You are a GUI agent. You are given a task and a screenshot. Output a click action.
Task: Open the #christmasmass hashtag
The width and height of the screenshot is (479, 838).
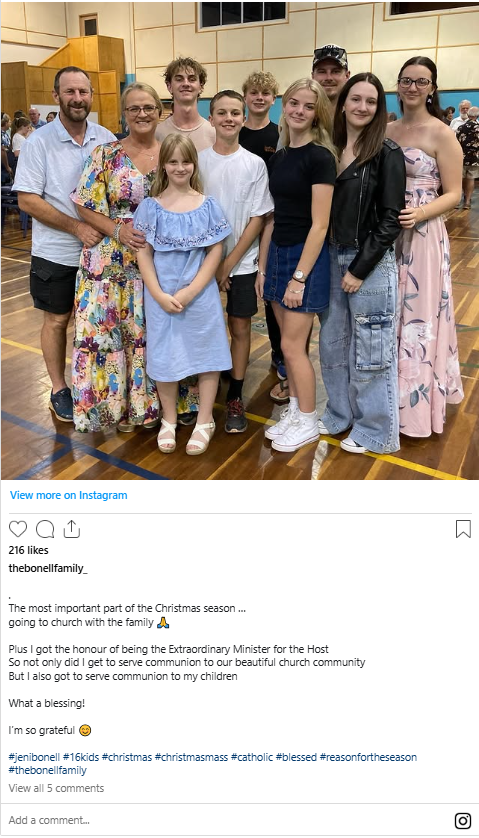coord(191,757)
